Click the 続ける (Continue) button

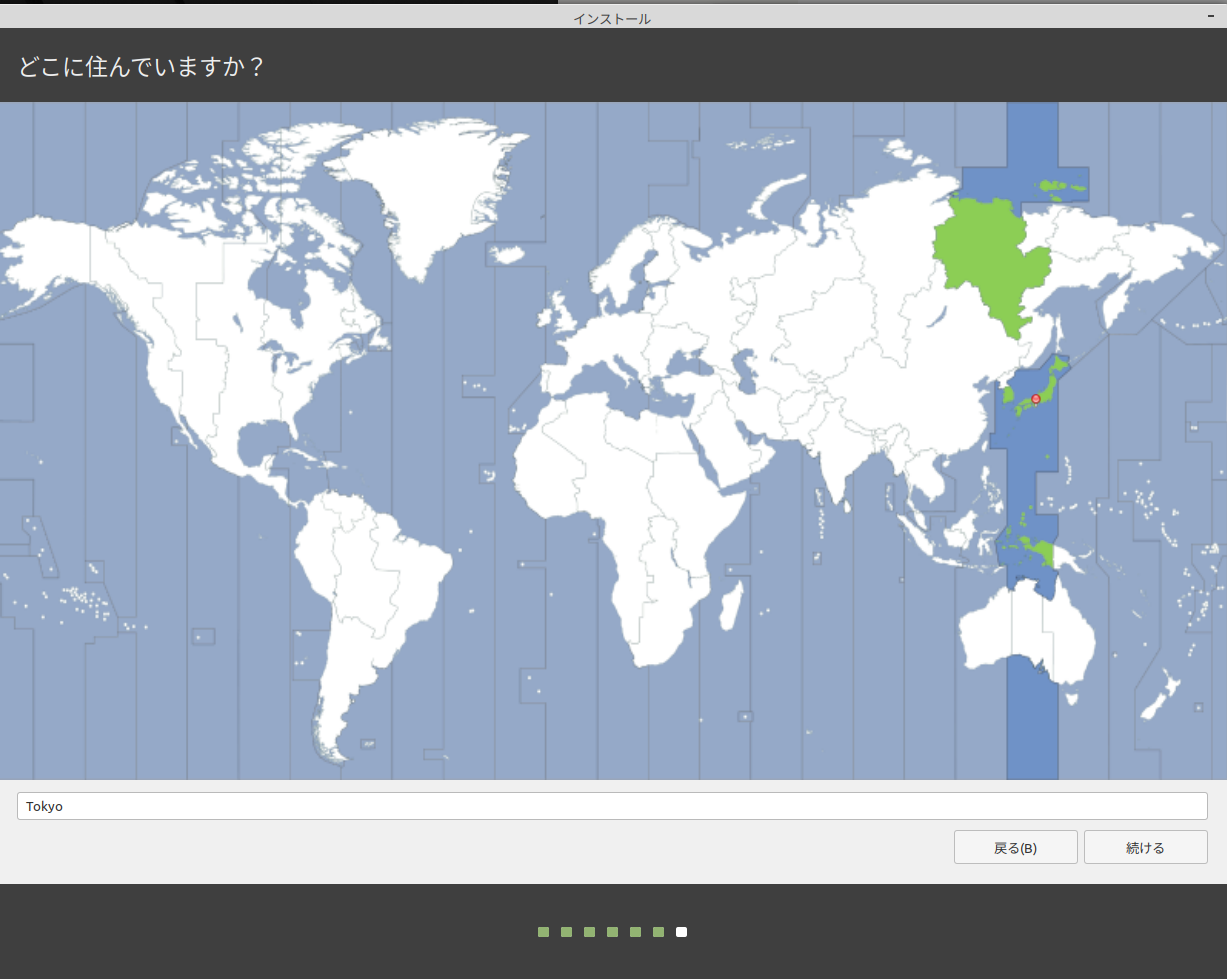(x=1145, y=847)
